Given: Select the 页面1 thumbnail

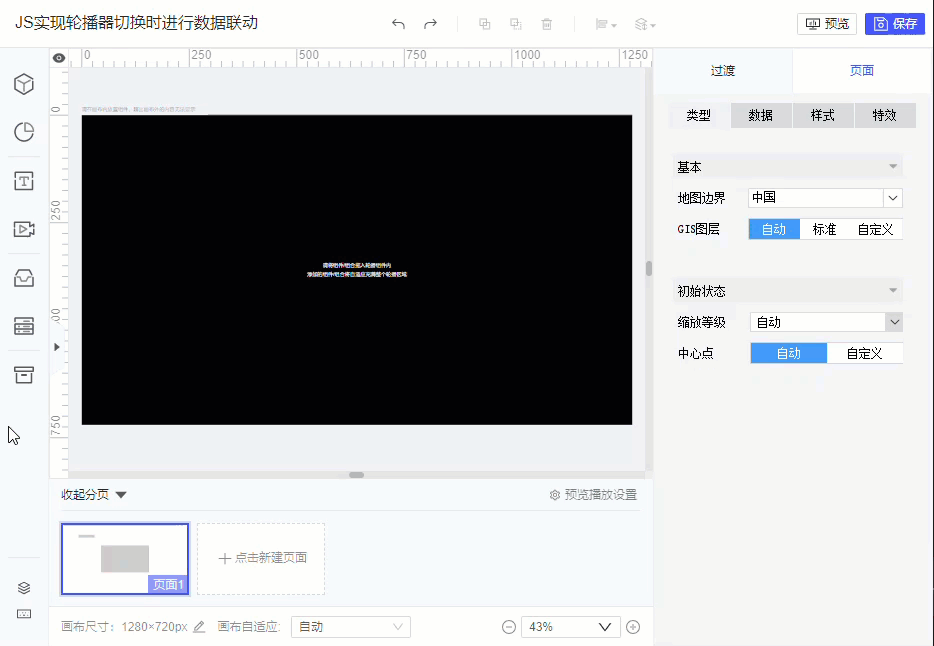Looking at the screenshot, I should click(x=125, y=558).
